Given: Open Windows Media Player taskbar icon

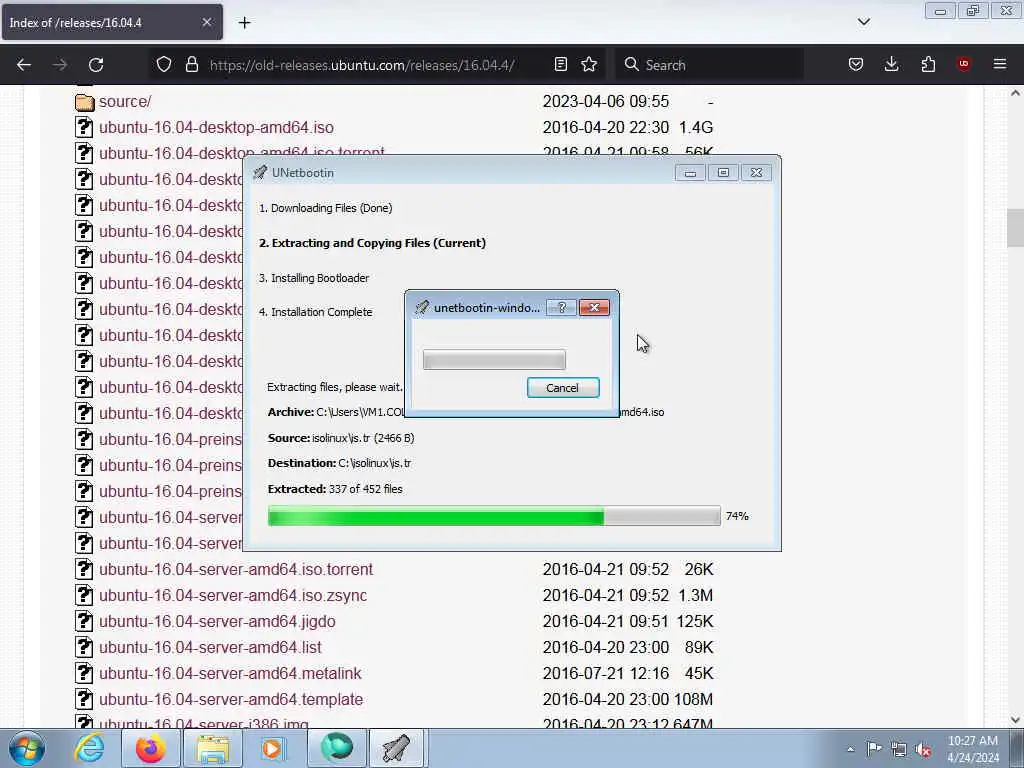Looking at the screenshot, I should tap(273, 748).
